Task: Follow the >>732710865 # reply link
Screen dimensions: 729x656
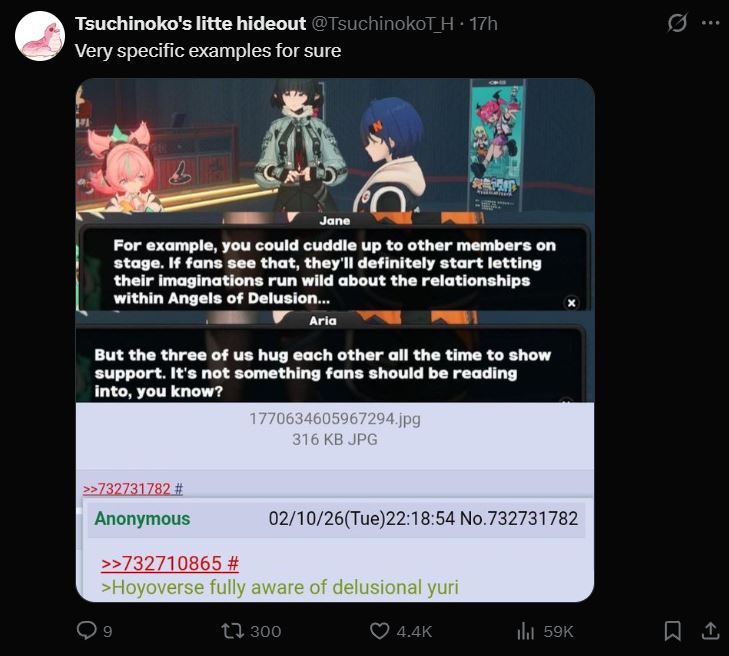Action: [x=170, y=563]
